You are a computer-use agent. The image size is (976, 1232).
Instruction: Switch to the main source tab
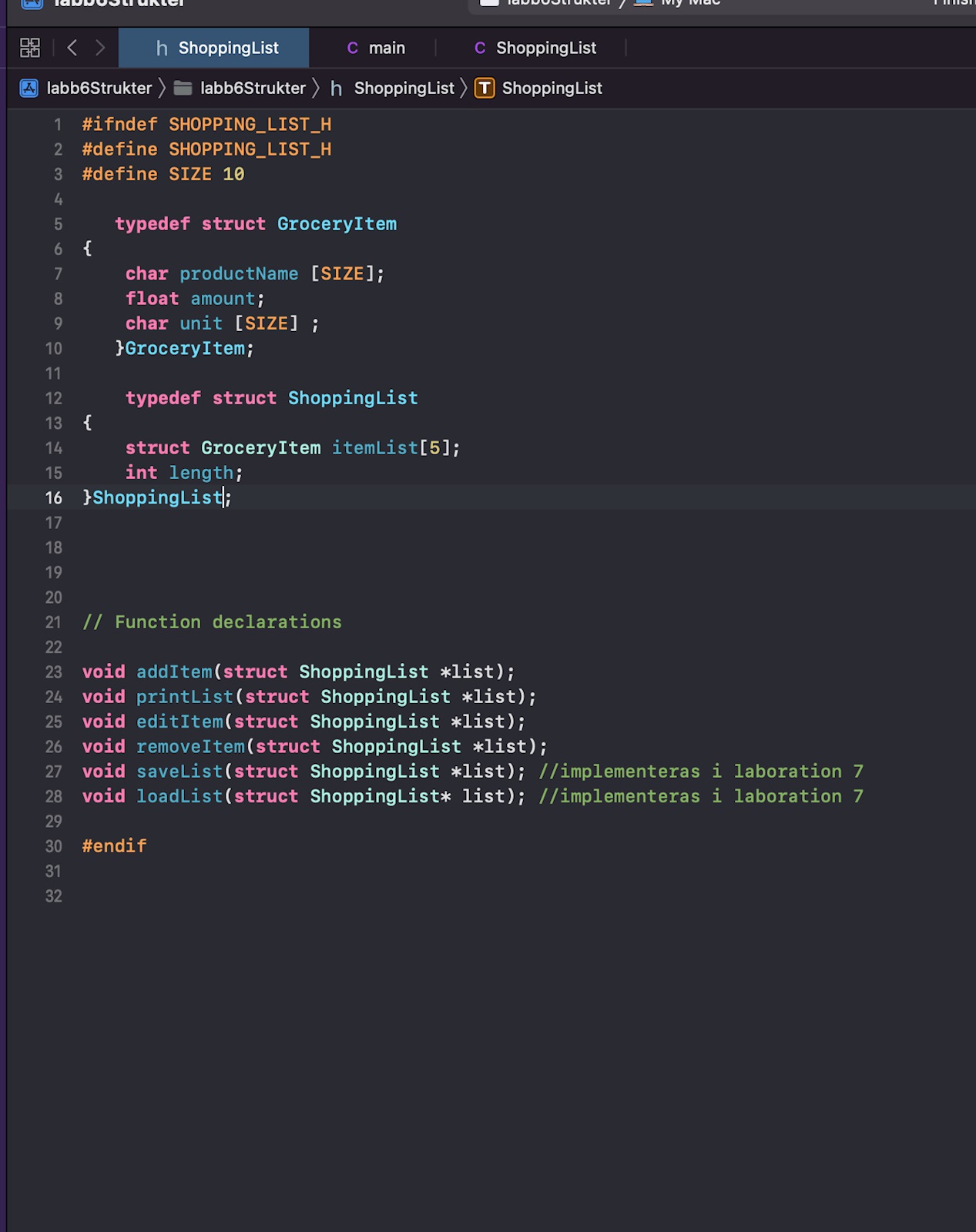coord(386,48)
